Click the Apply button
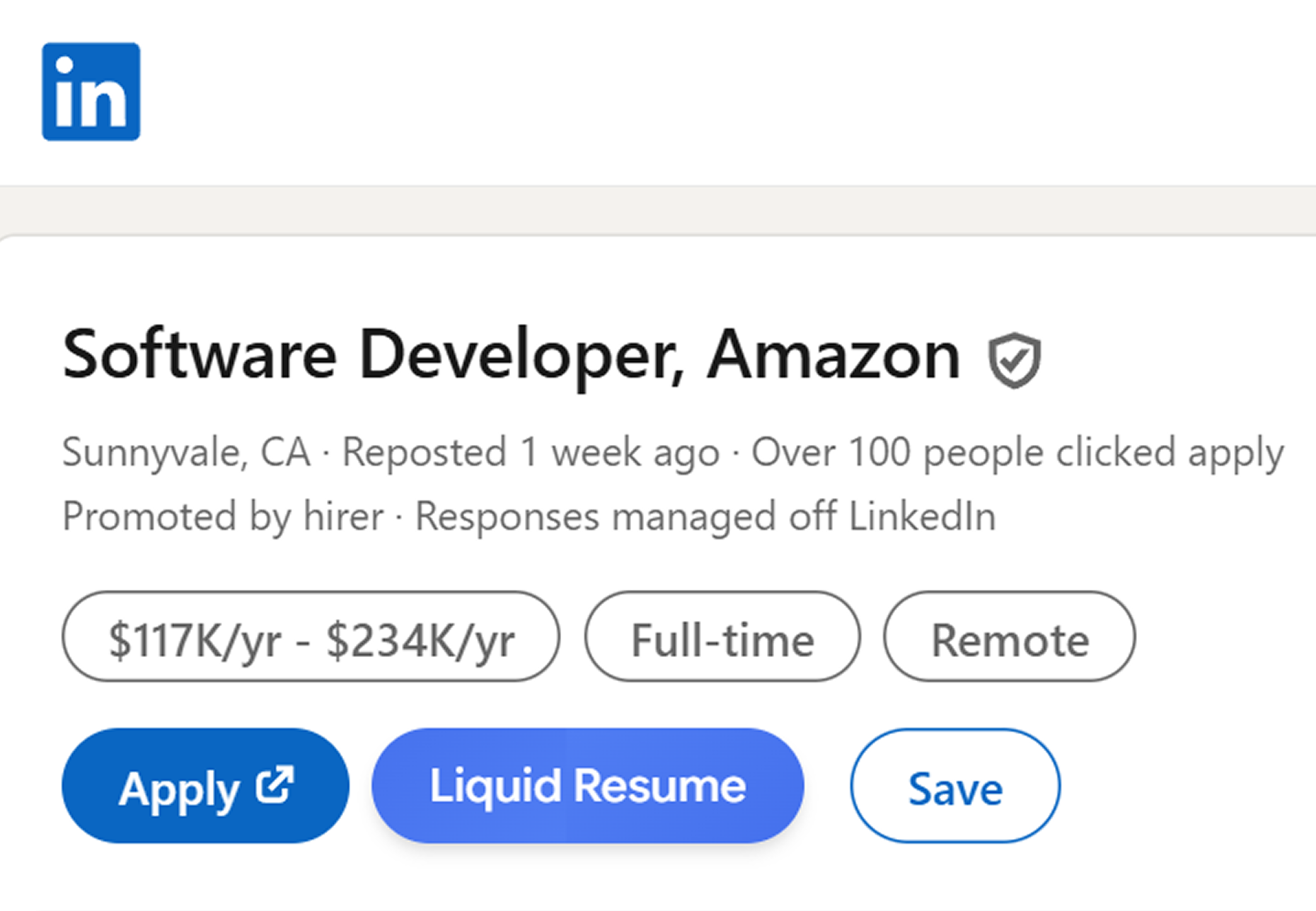1316x911 pixels. coord(205,785)
